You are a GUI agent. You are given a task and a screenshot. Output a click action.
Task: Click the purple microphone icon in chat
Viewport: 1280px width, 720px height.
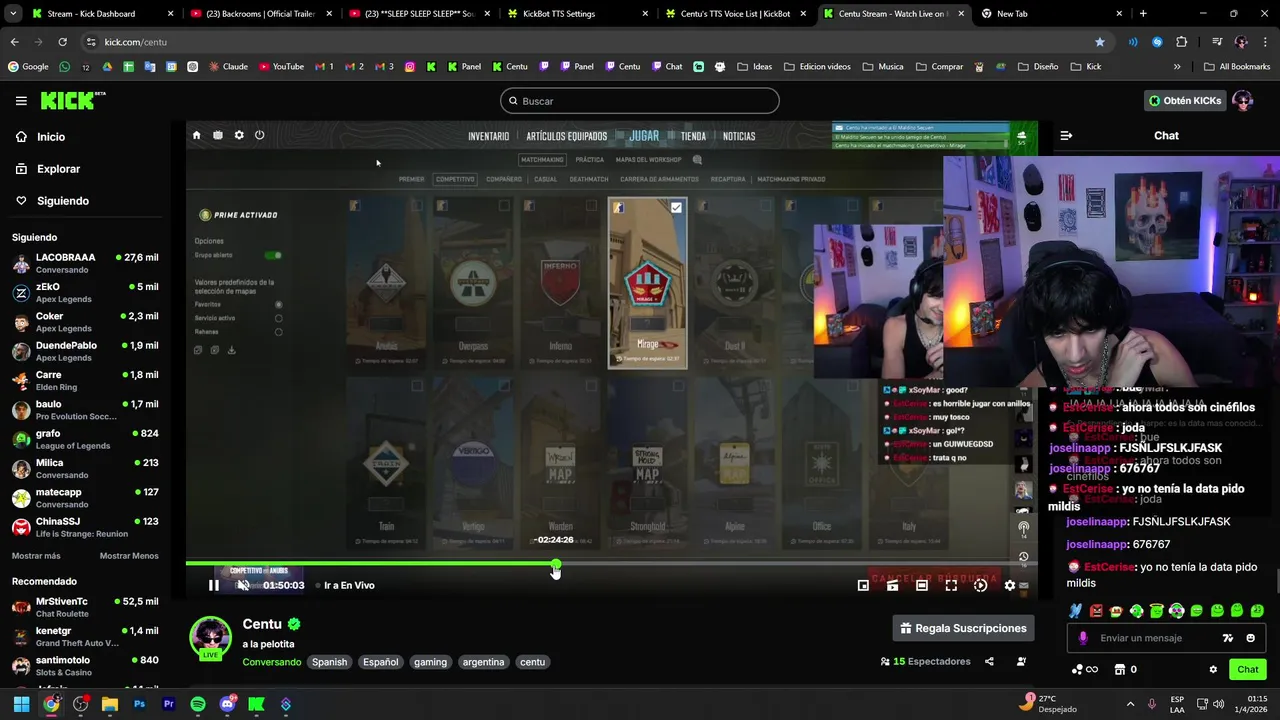(x=1083, y=638)
